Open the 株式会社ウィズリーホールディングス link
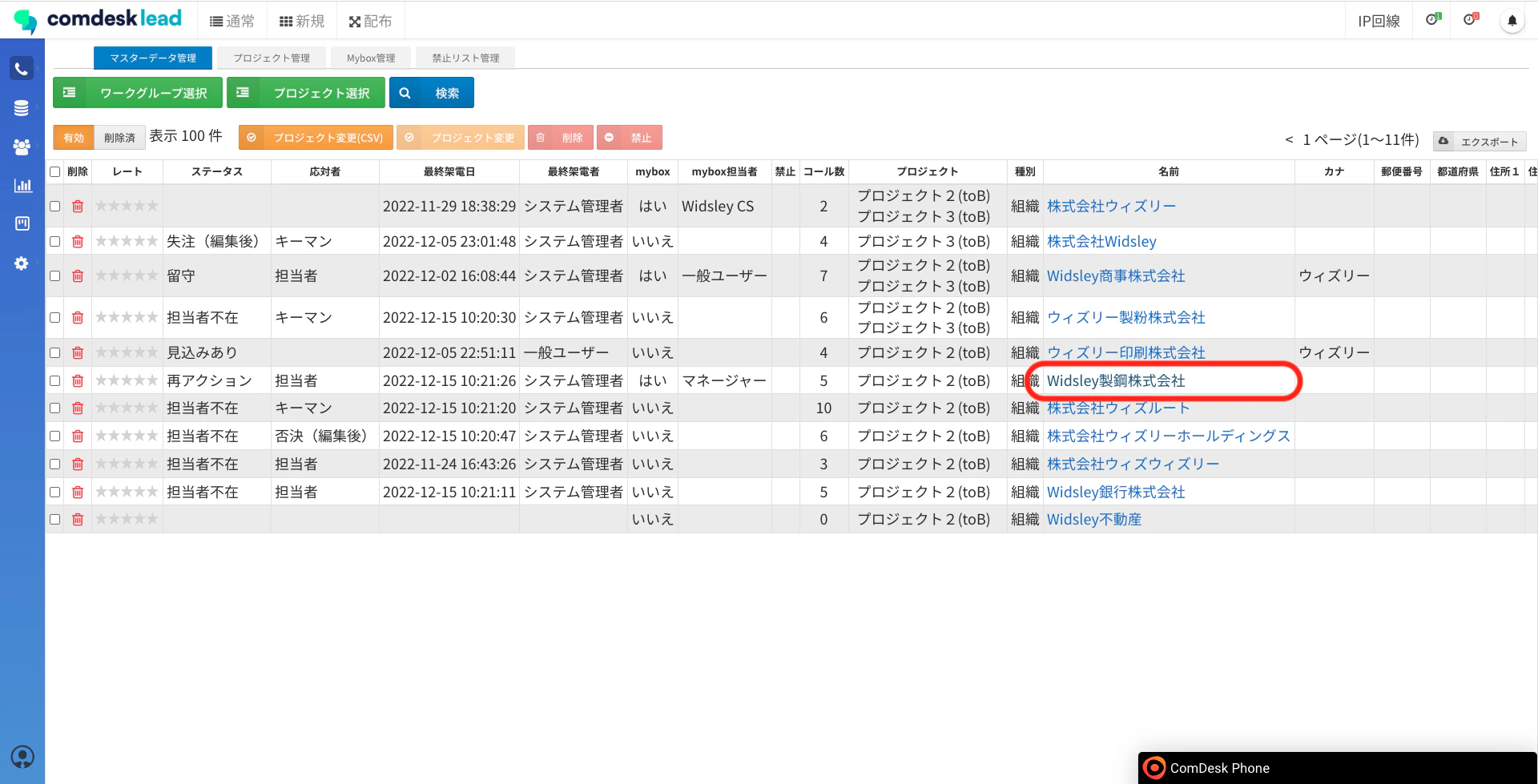 [1169, 436]
